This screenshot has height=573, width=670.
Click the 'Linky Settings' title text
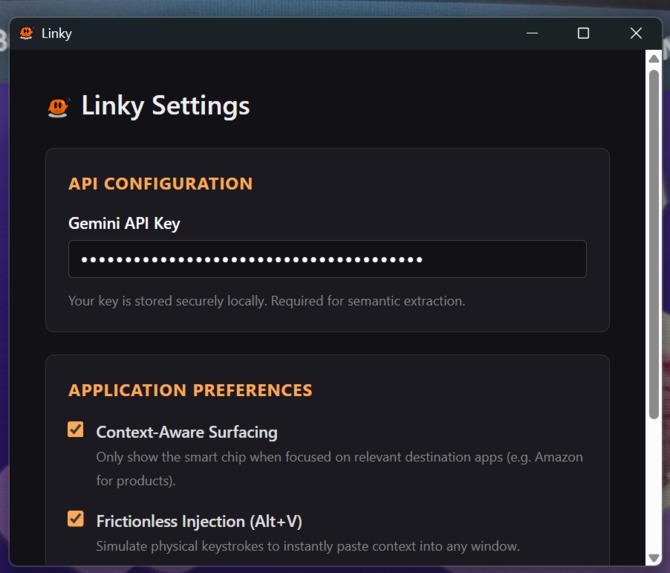(165, 106)
